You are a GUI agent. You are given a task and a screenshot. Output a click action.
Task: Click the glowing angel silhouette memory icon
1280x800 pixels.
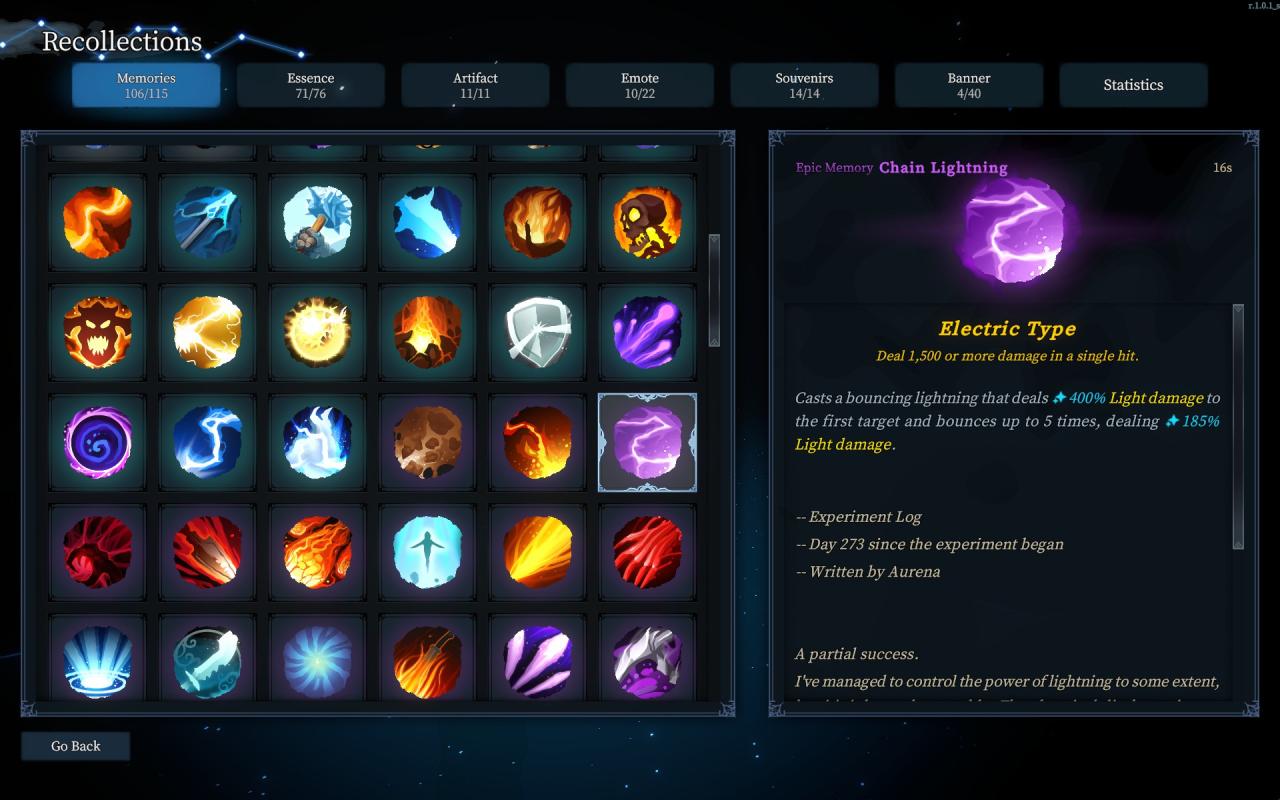pos(427,552)
